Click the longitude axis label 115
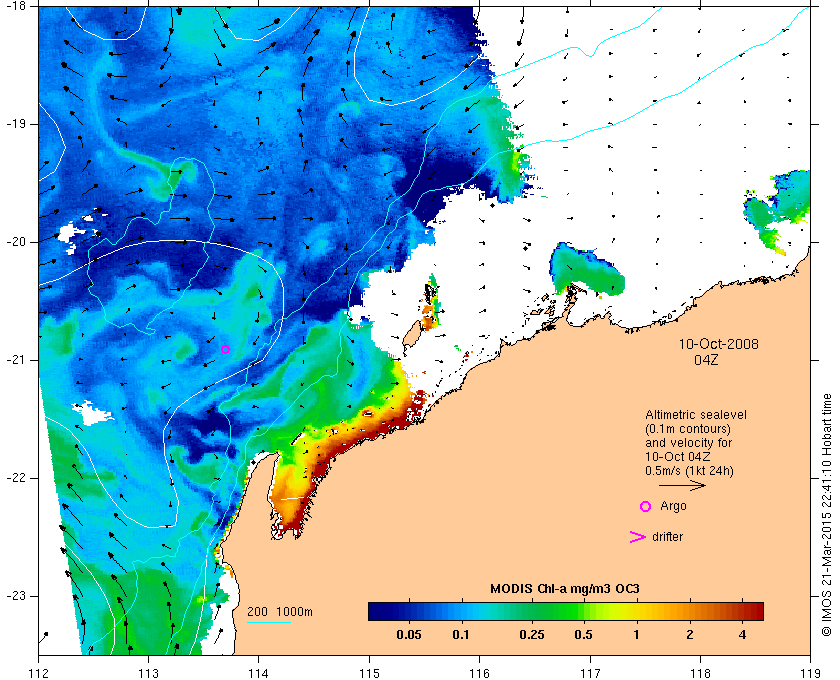The width and height of the screenshot is (840, 680). coord(369,674)
